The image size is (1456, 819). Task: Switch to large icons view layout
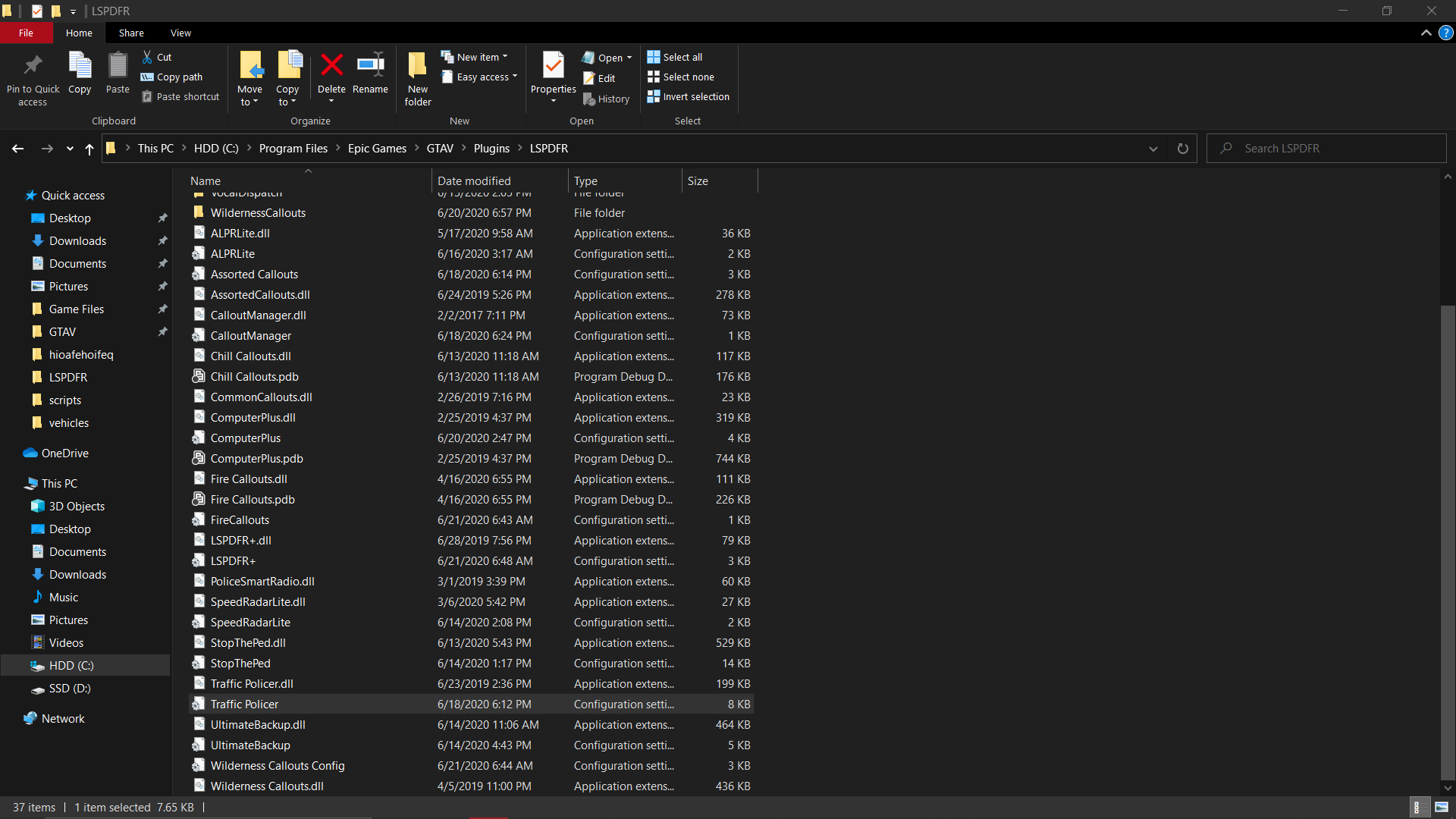(x=1442, y=808)
